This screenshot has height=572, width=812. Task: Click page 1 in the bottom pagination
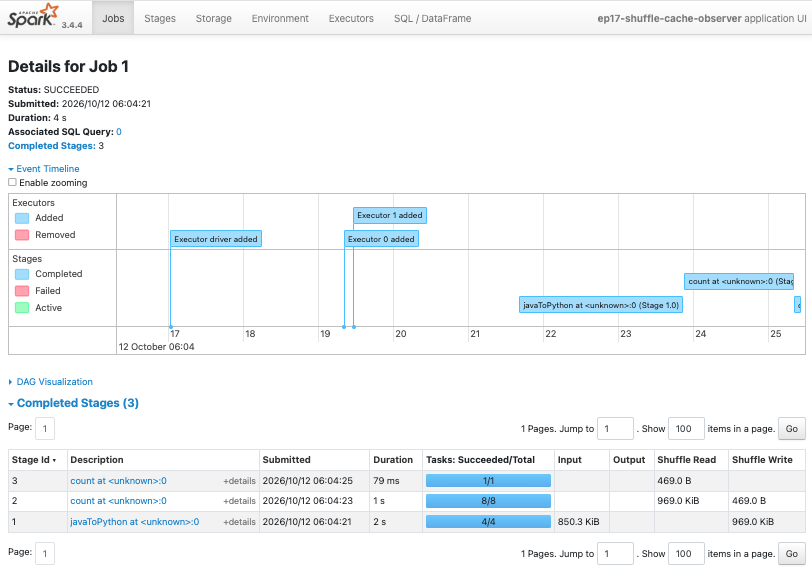tap(45, 554)
